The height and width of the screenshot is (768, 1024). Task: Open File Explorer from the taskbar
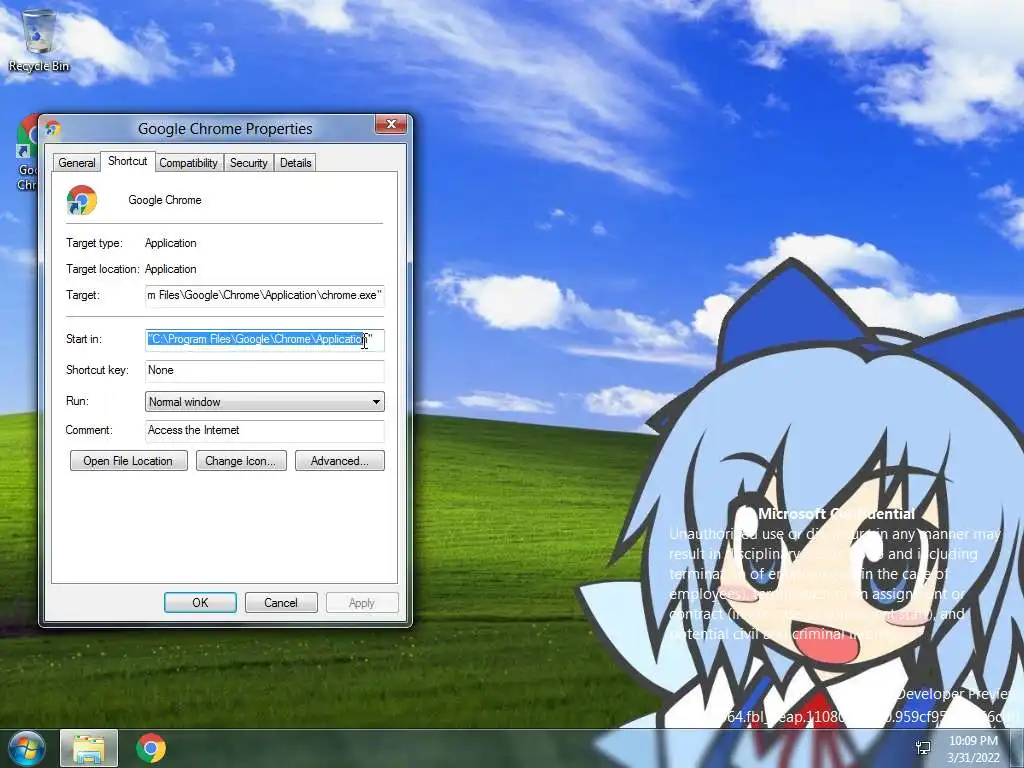point(89,748)
